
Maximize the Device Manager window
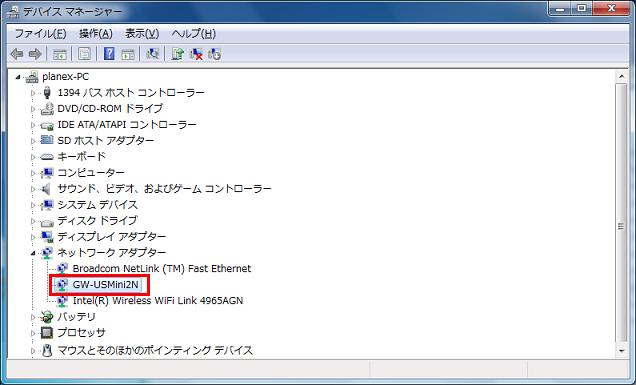pos(582,9)
